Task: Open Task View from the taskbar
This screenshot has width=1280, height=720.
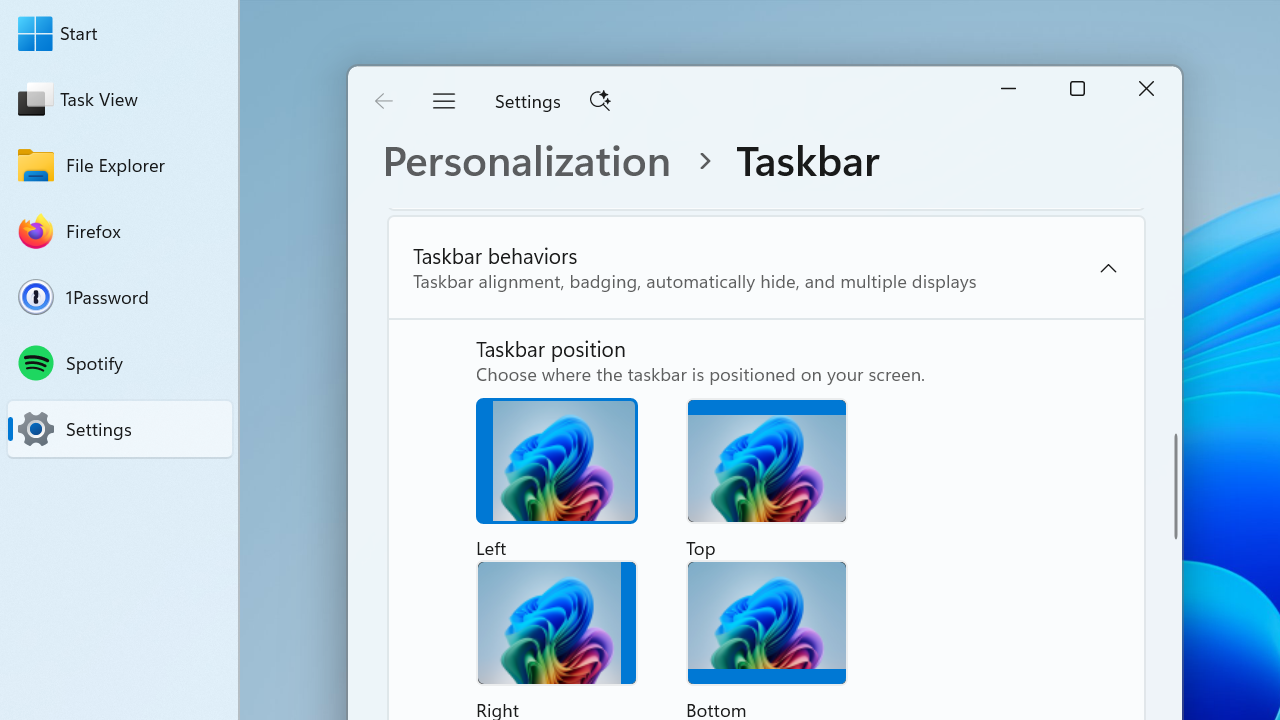Action: (x=35, y=99)
